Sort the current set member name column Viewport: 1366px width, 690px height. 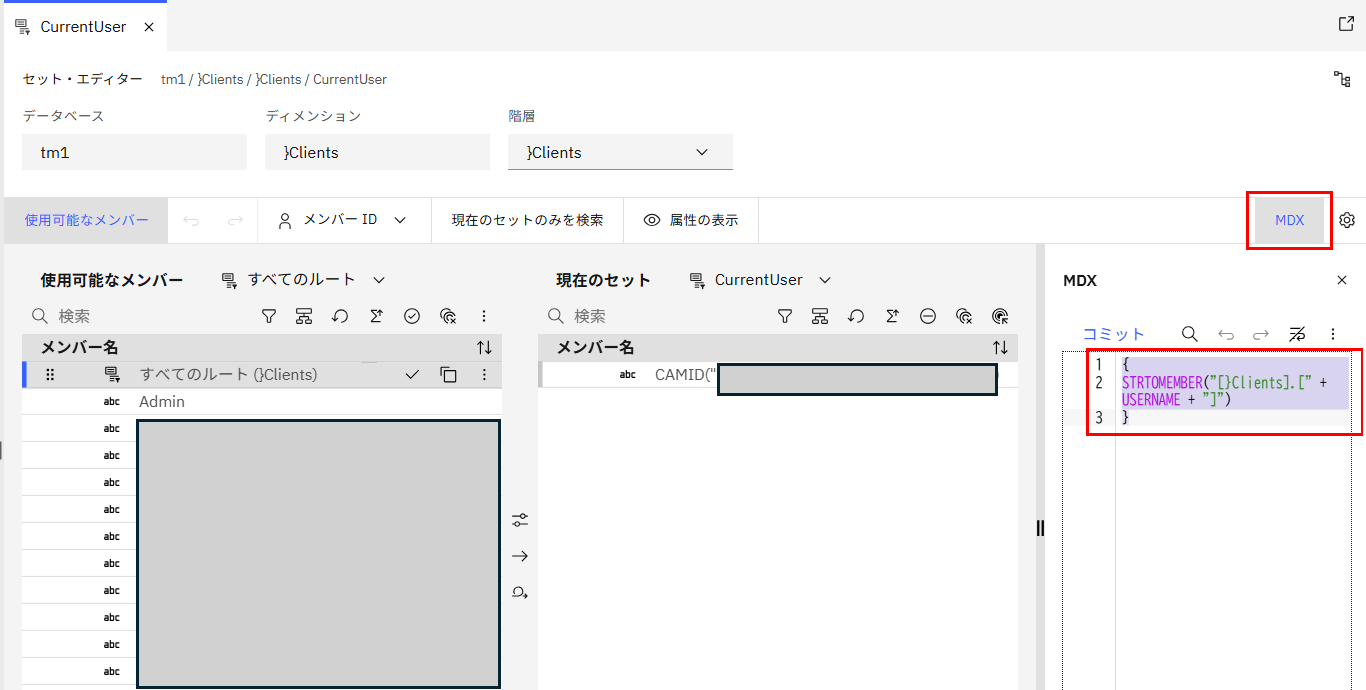(x=1000, y=348)
